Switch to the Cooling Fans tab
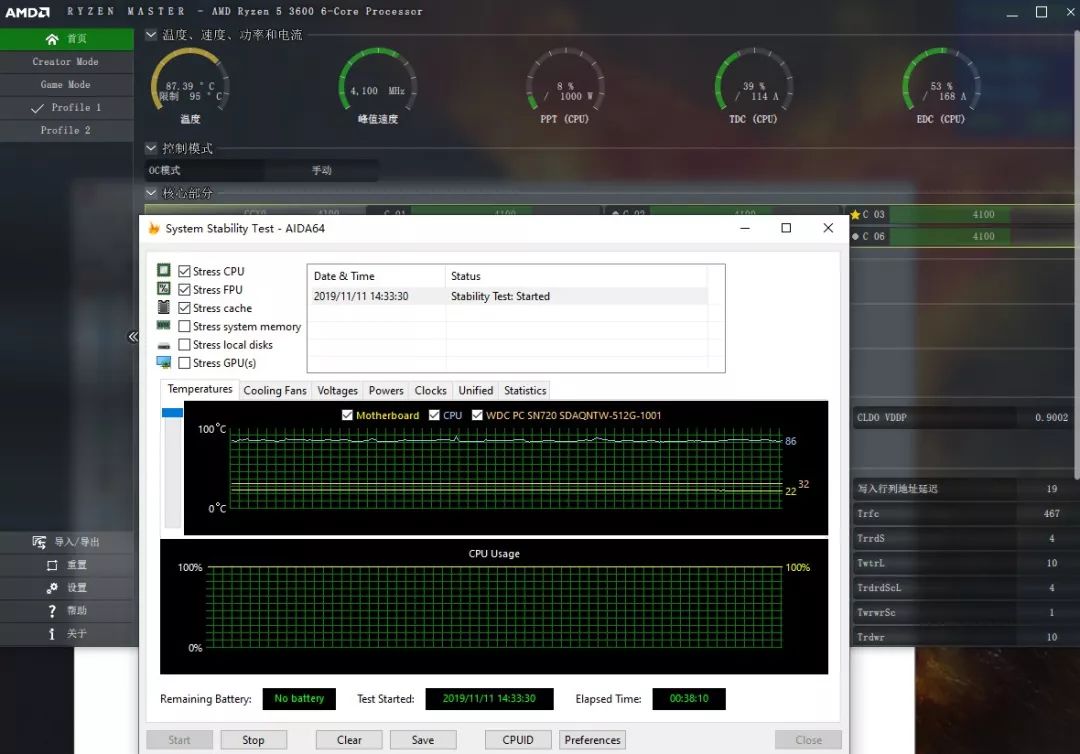 tap(275, 391)
